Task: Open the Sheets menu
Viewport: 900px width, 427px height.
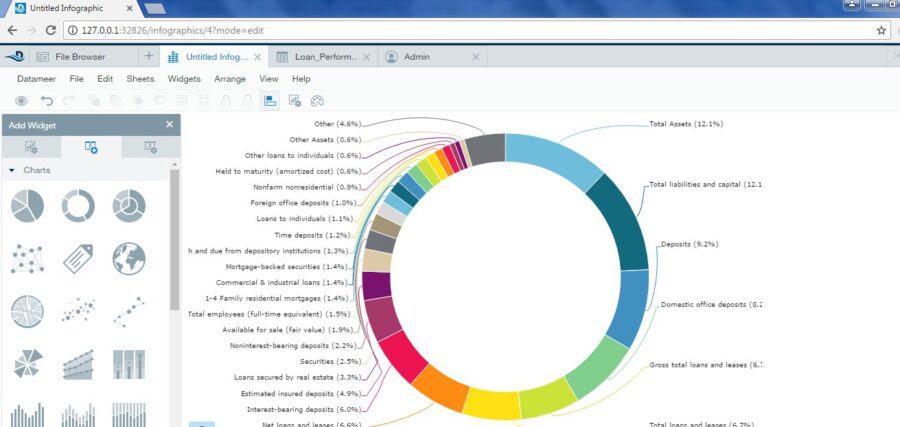Action: 141,79
